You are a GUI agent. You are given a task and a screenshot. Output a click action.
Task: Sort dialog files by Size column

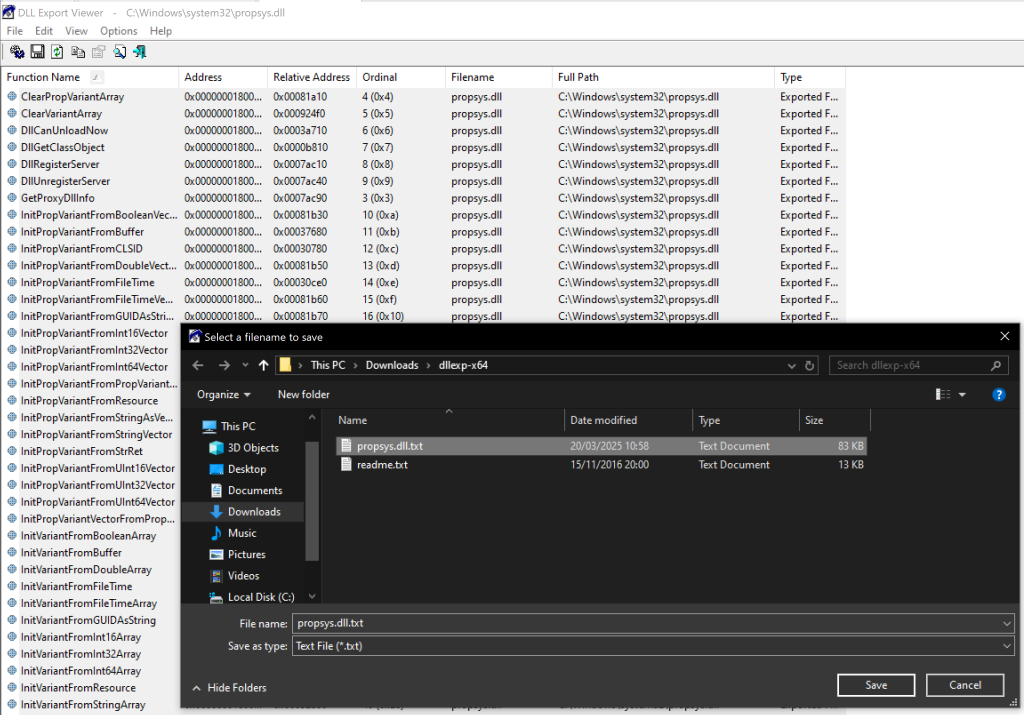(x=834, y=421)
